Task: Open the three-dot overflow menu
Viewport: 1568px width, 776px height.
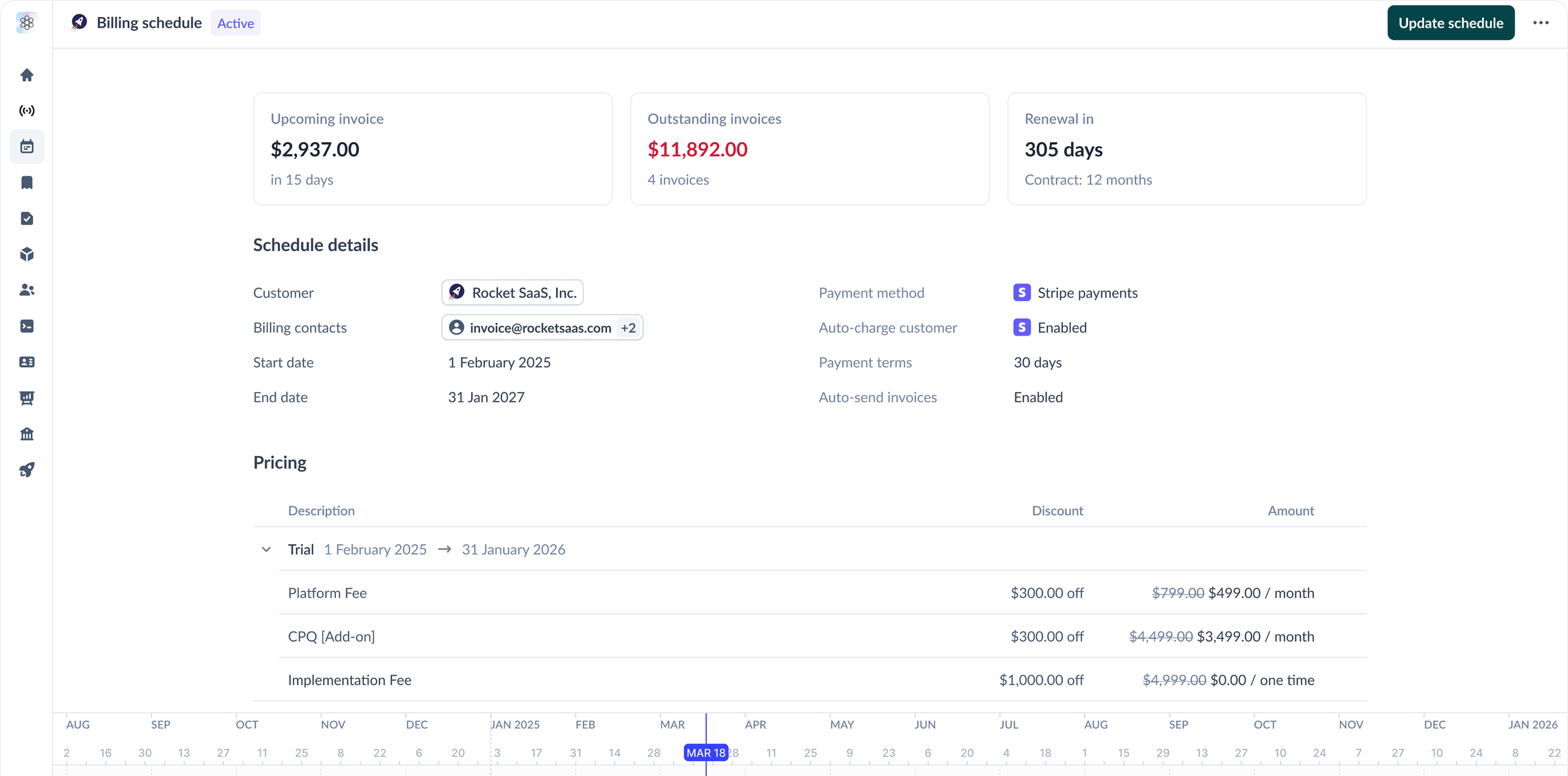Action: tap(1541, 22)
